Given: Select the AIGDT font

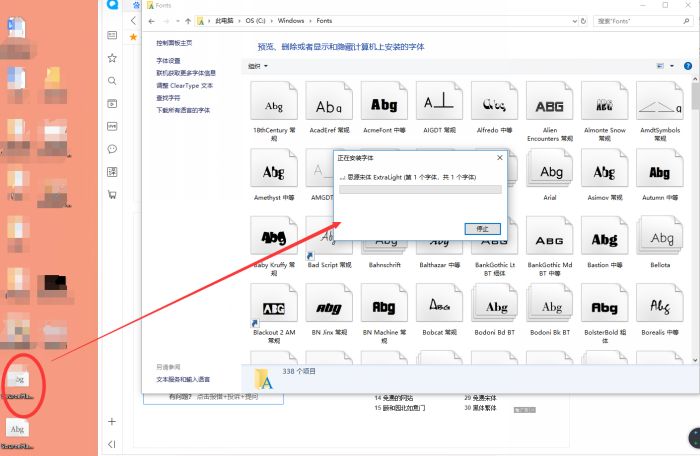Looking at the screenshot, I should (439, 108).
